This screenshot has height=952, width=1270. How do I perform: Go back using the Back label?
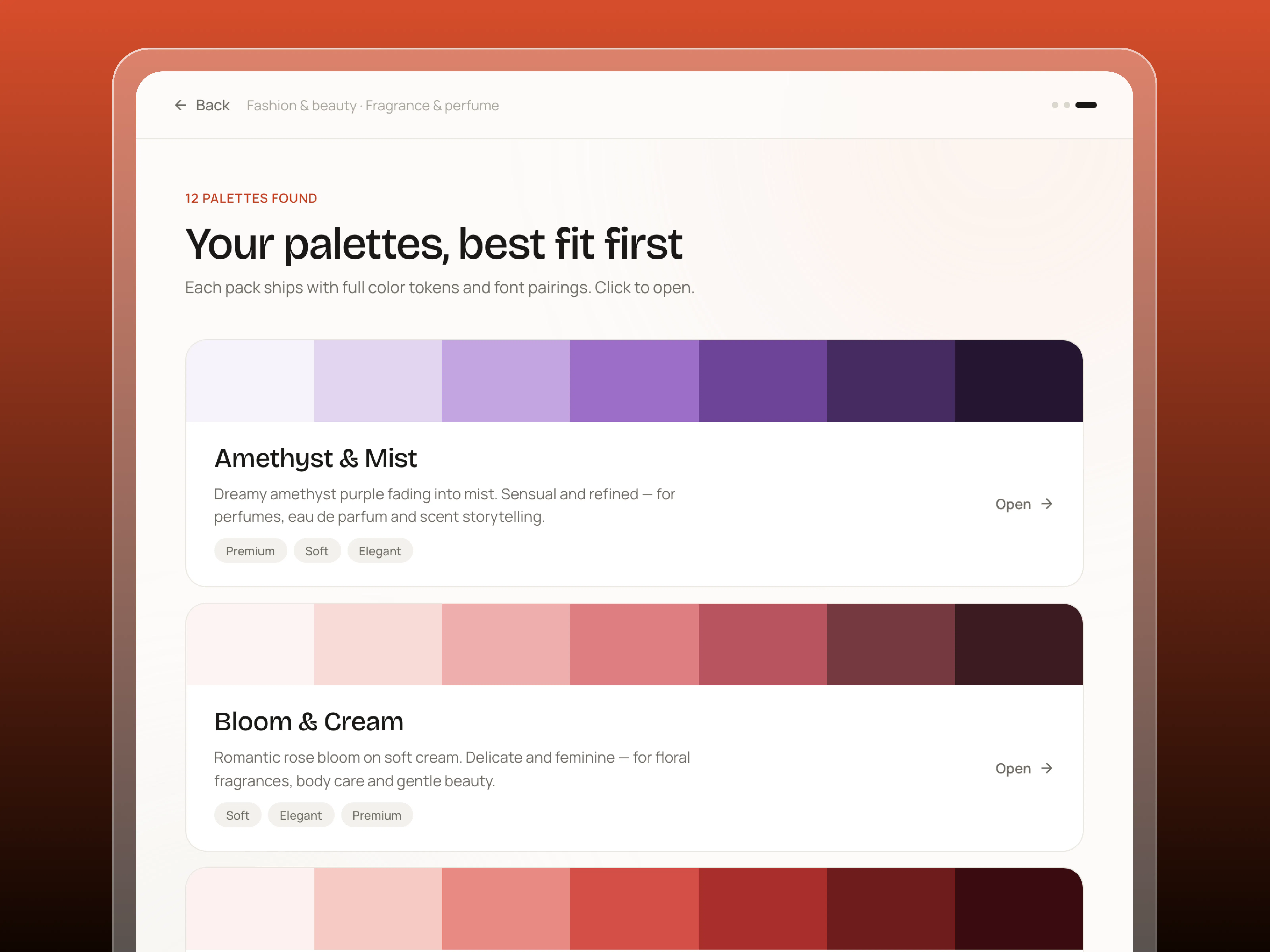(213, 105)
